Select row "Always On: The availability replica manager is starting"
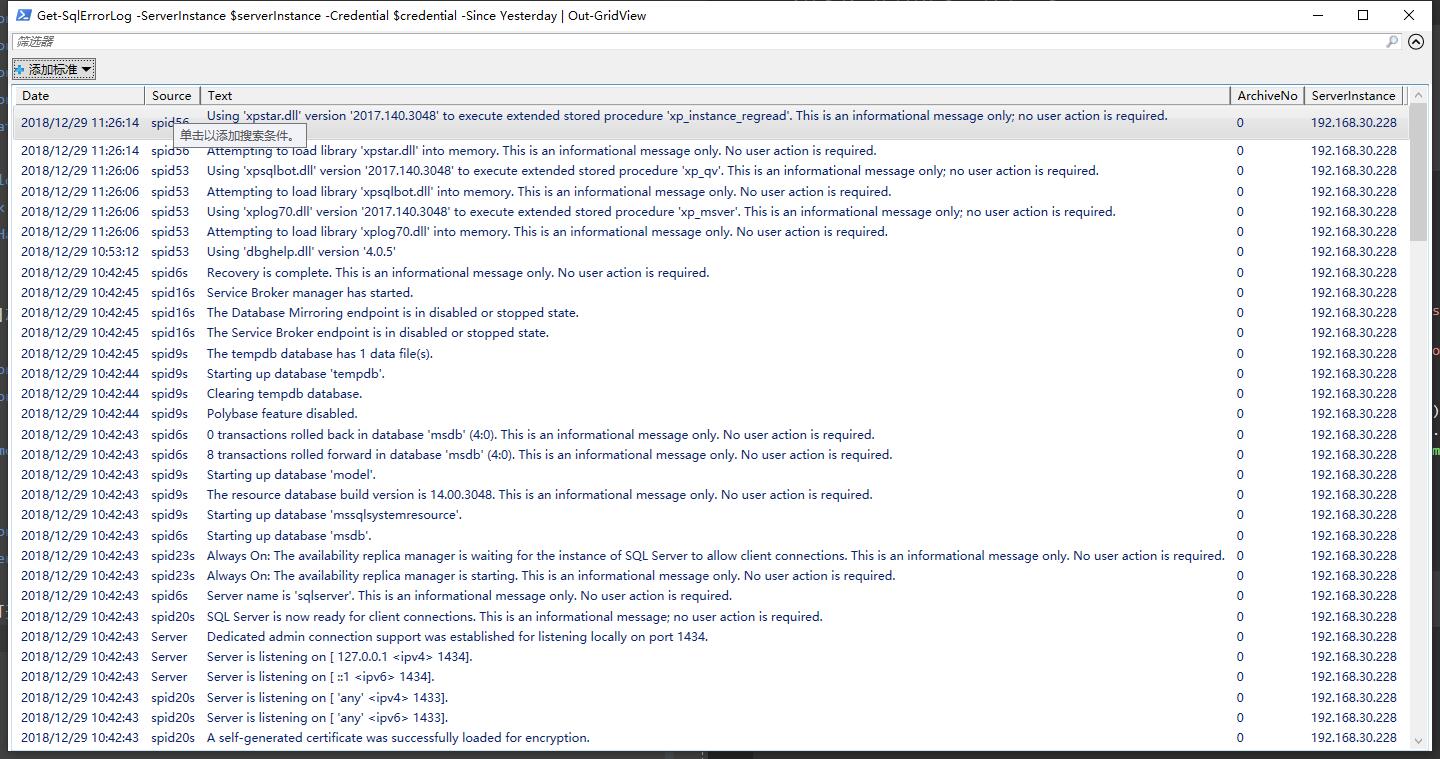The width and height of the screenshot is (1440, 759). 712,576
